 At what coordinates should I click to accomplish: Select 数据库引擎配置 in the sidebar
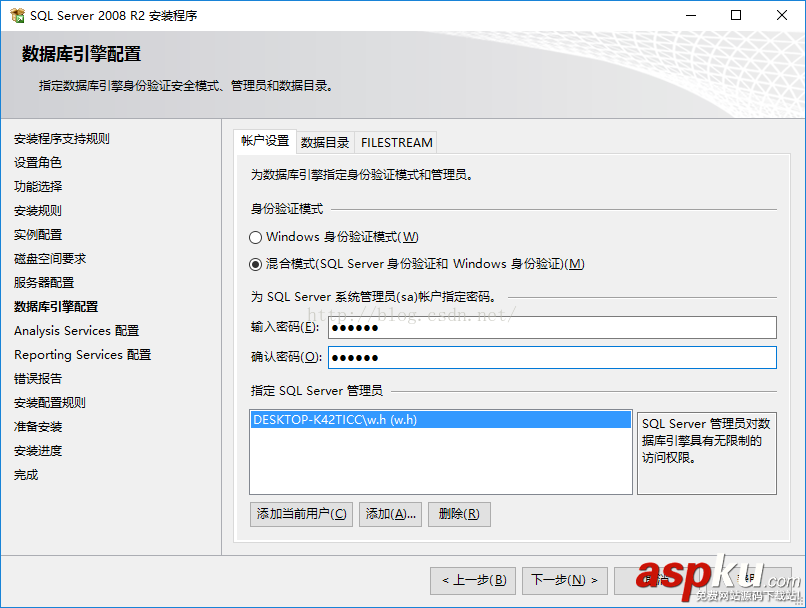coord(57,306)
